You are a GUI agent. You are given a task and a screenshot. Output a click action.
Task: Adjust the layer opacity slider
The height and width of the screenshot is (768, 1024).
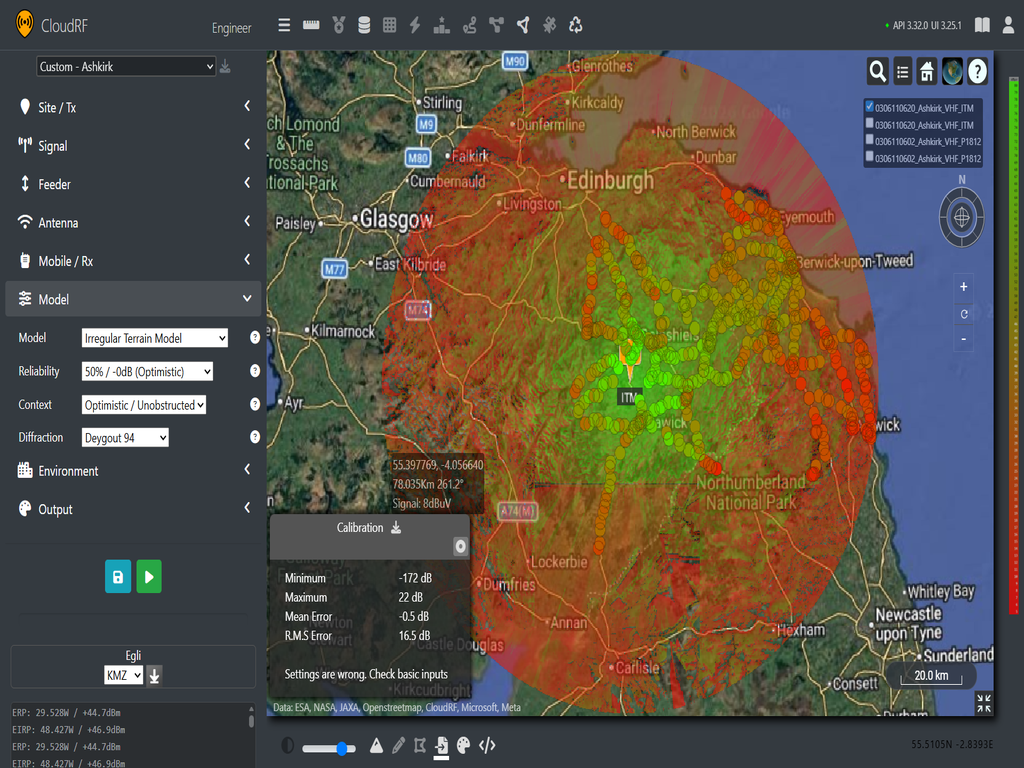point(340,747)
